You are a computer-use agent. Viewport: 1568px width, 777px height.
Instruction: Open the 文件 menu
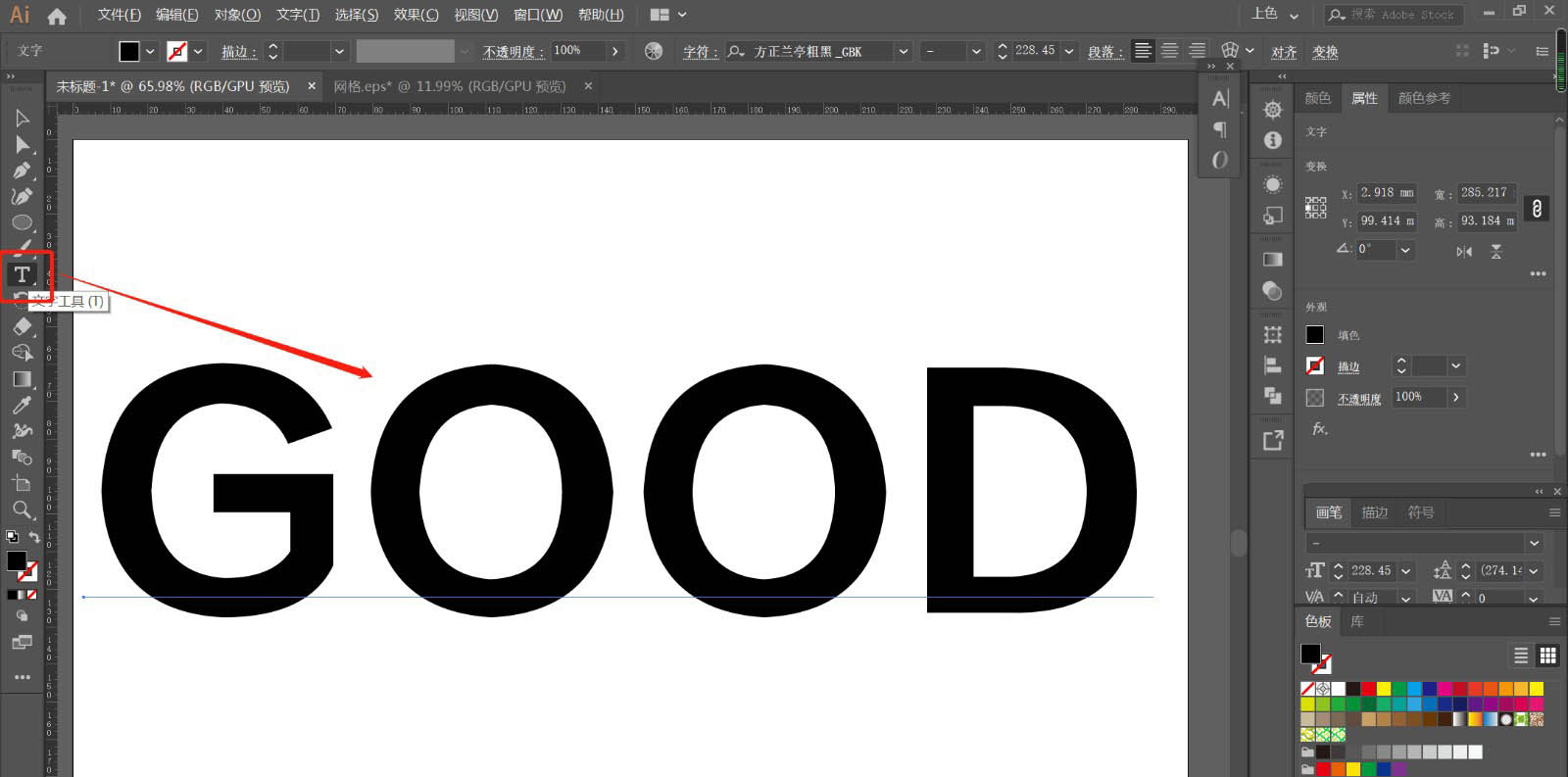[120, 15]
